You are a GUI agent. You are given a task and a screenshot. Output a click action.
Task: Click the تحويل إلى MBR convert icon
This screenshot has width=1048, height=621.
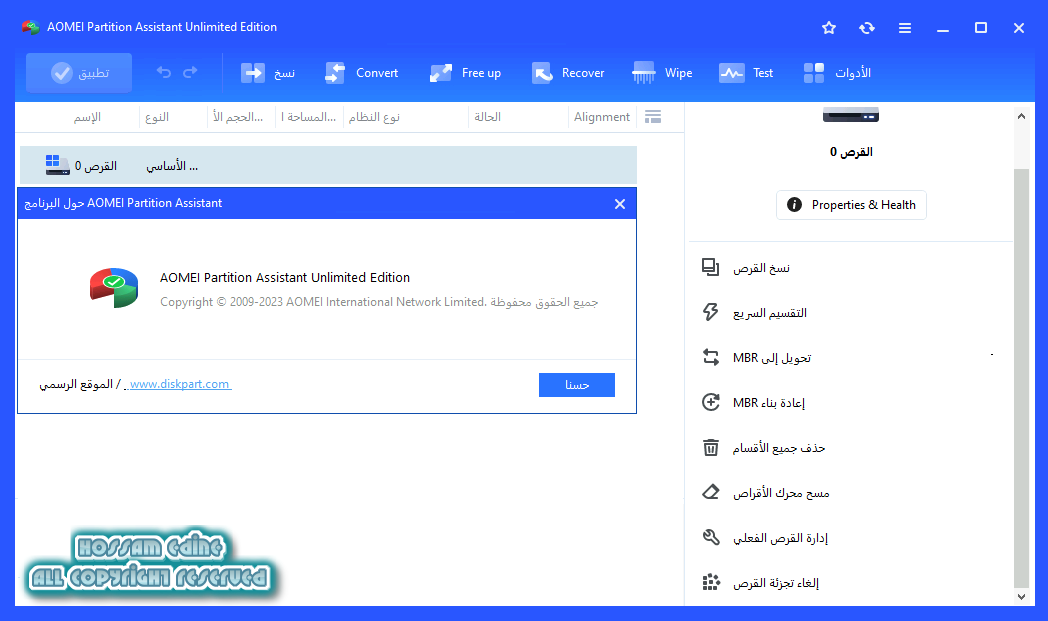tap(710, 358)
